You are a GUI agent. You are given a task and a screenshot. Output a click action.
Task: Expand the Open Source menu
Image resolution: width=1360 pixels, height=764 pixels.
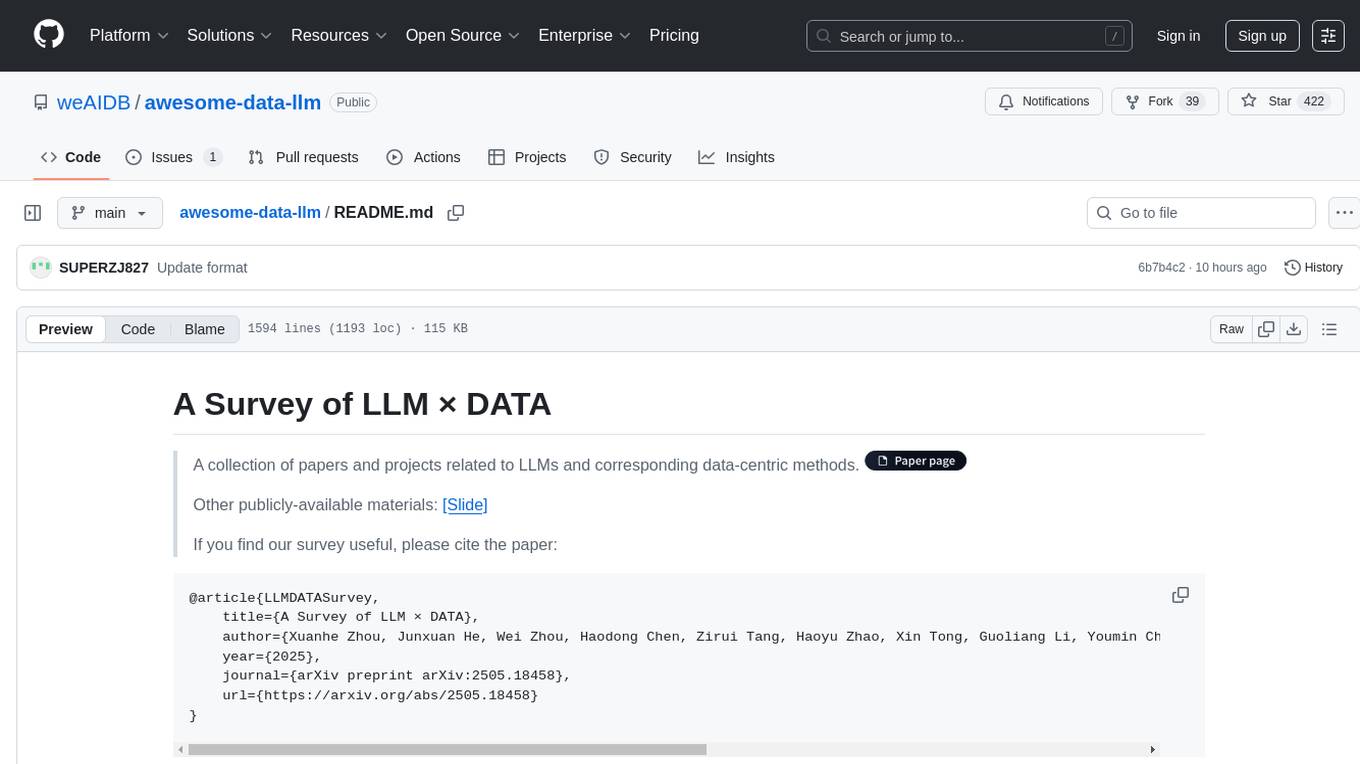(463, 35)
